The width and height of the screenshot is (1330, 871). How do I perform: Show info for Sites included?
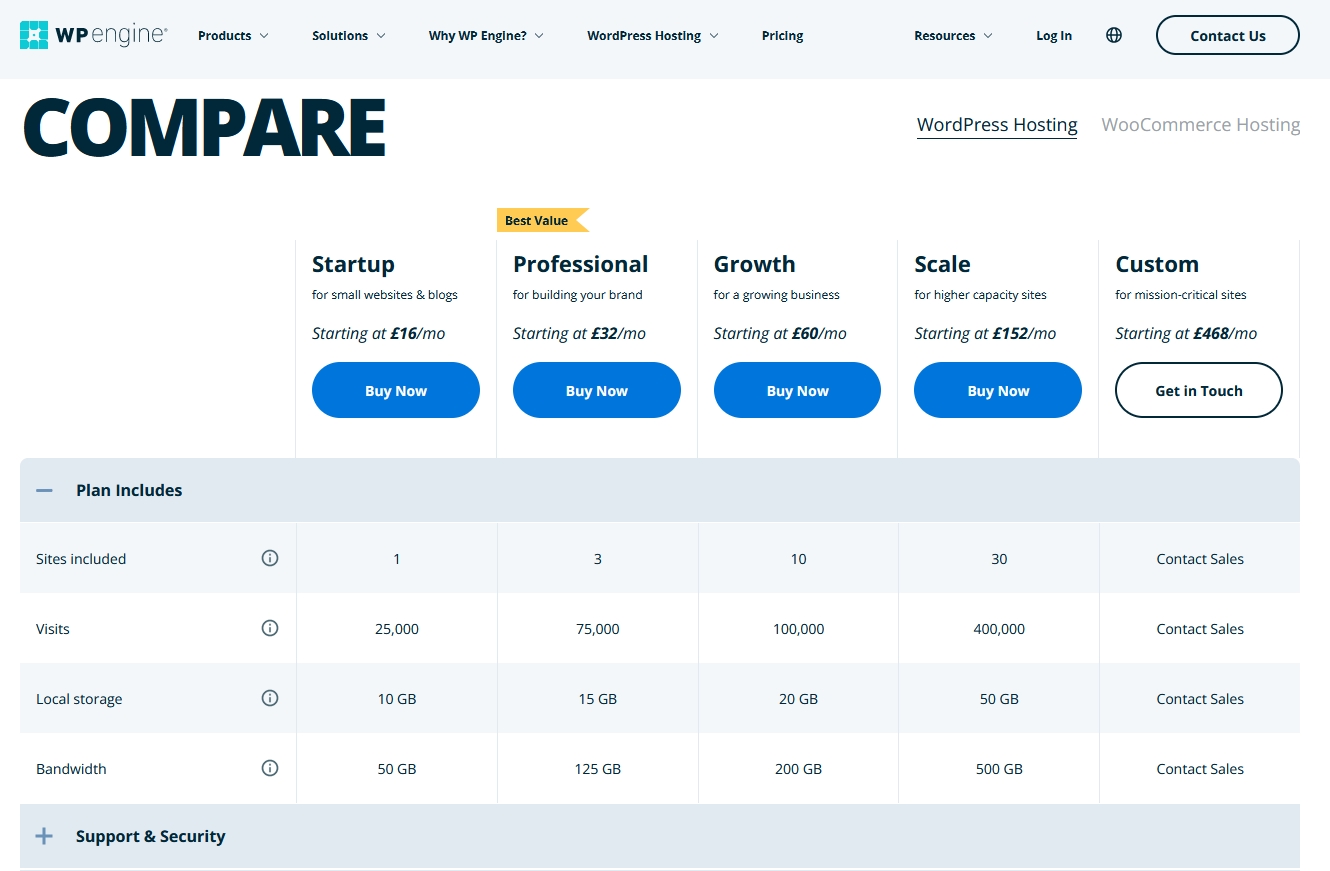pos(270,558)
